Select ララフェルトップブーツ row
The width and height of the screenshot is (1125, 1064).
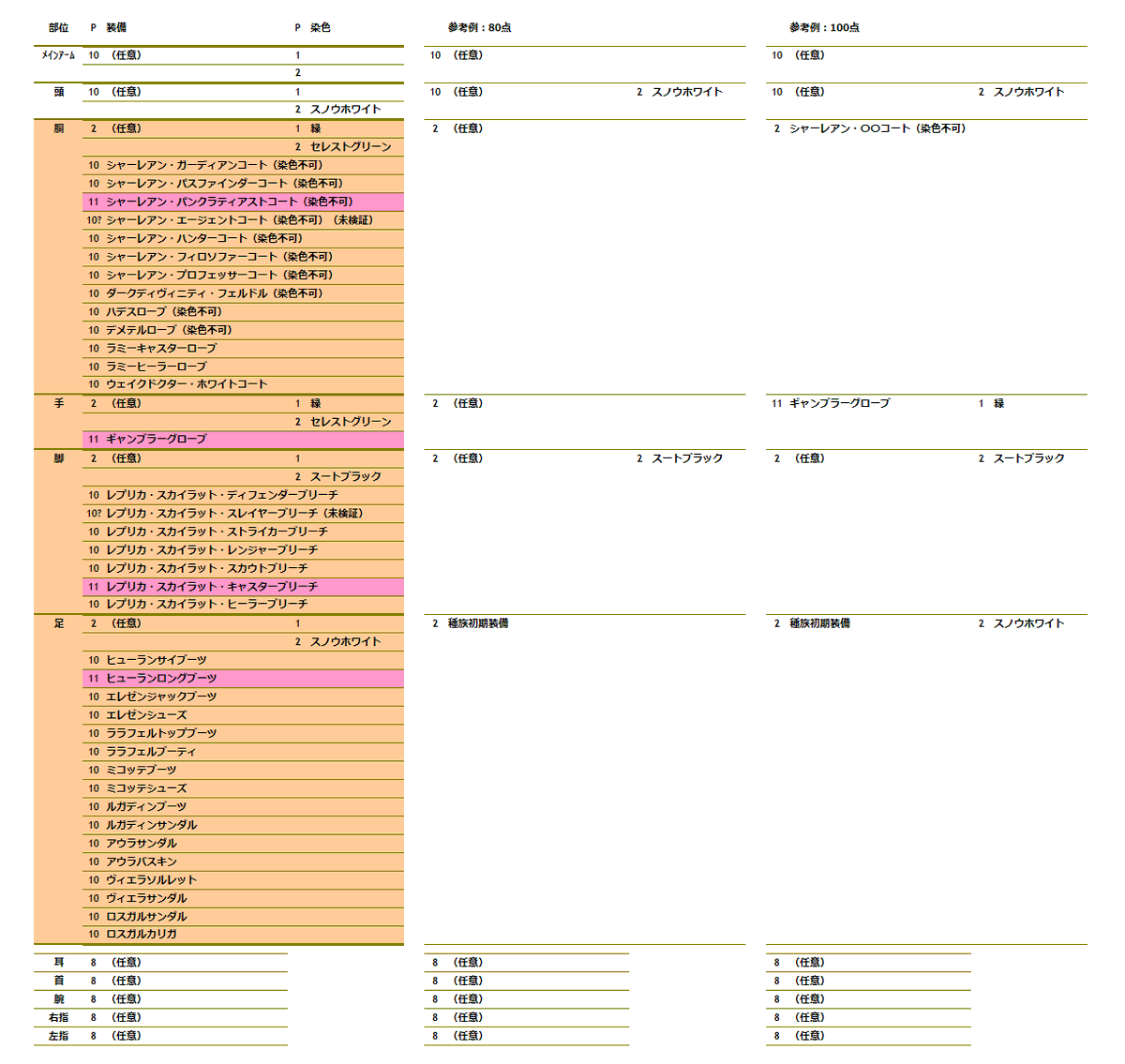pyautogui.click(x=244, y=733)
